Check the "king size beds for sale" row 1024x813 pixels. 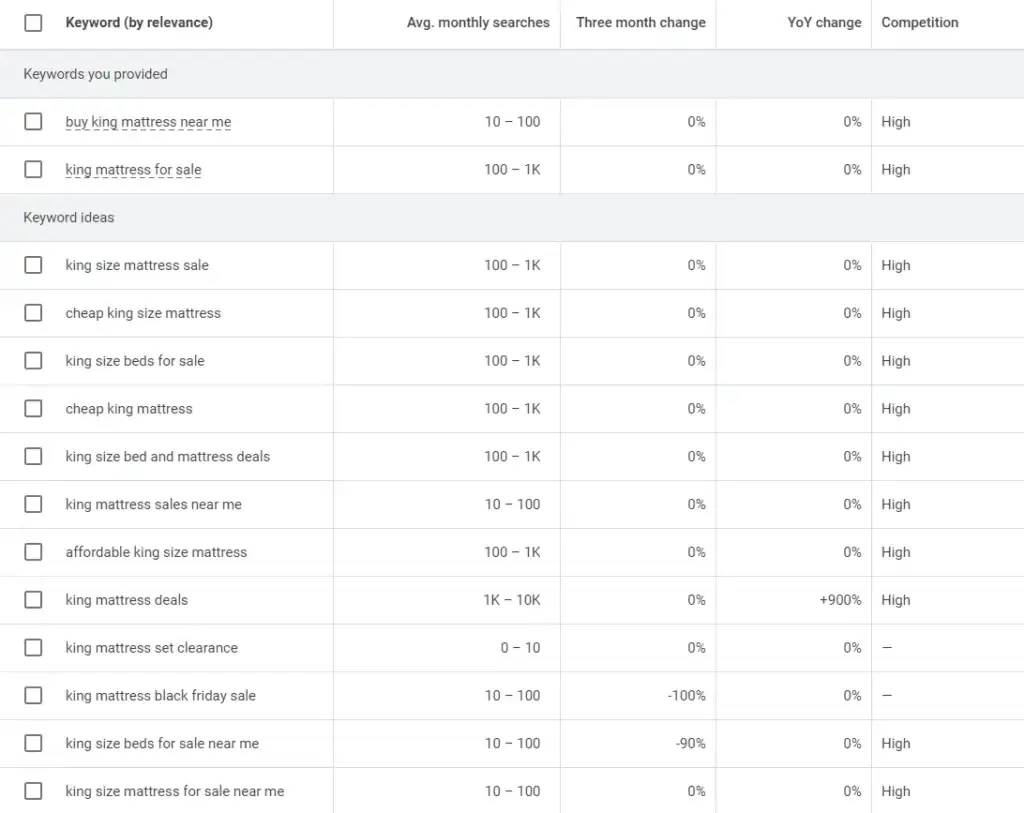coord(33,361)
